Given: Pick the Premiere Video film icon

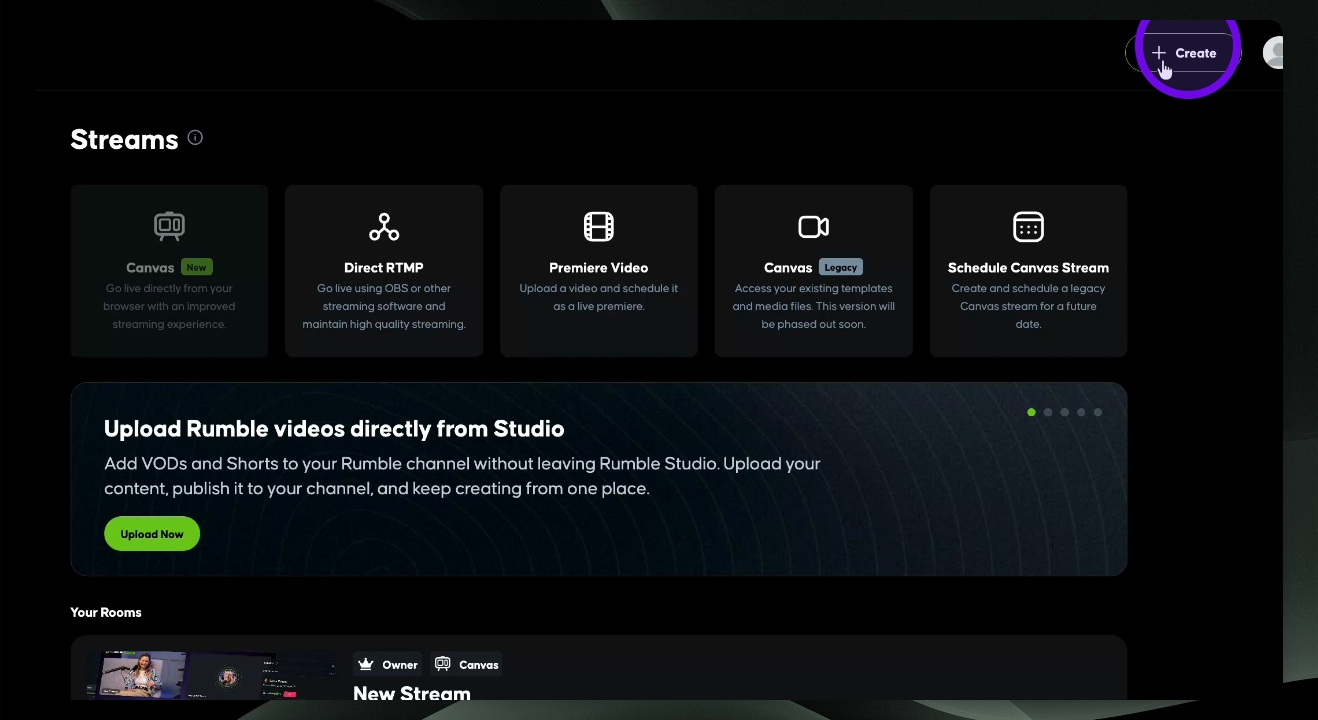Looking at the screenshot, I should coord(599,227).
